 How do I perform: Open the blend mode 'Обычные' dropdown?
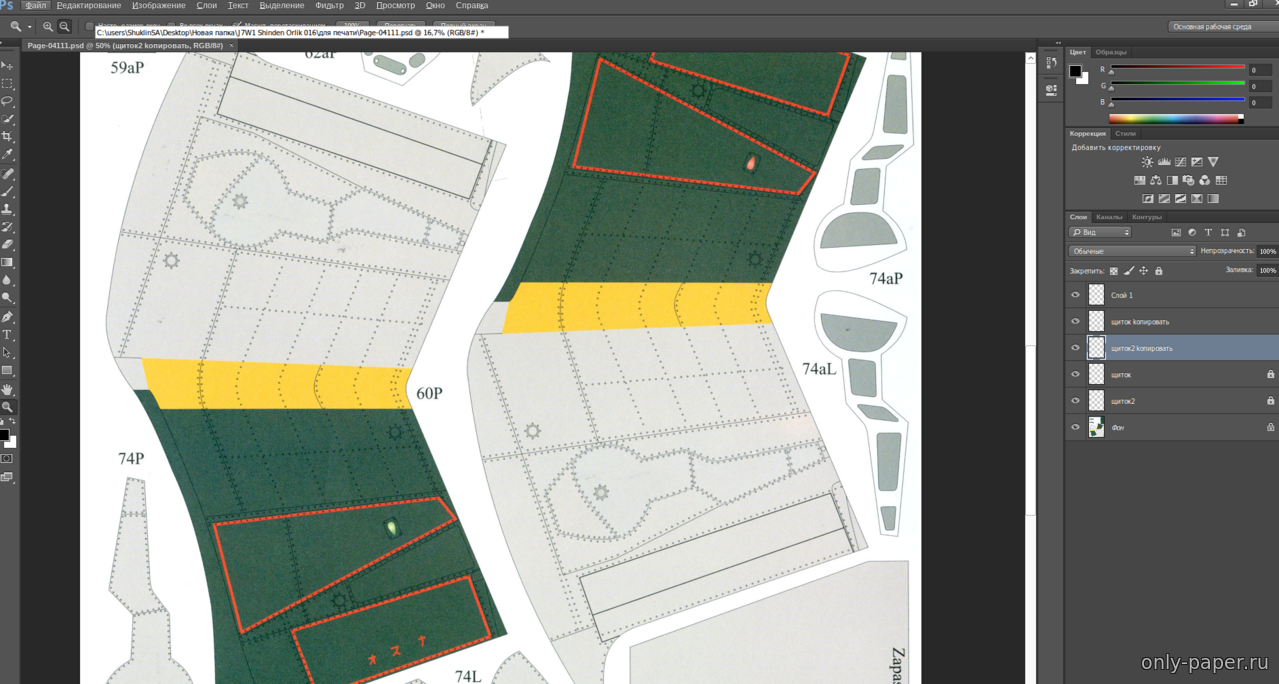tap(1132, 251)
